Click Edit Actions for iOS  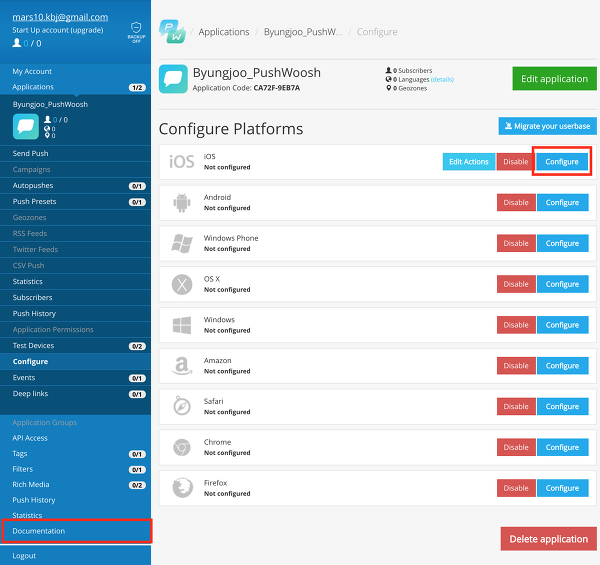pos(469,162)
